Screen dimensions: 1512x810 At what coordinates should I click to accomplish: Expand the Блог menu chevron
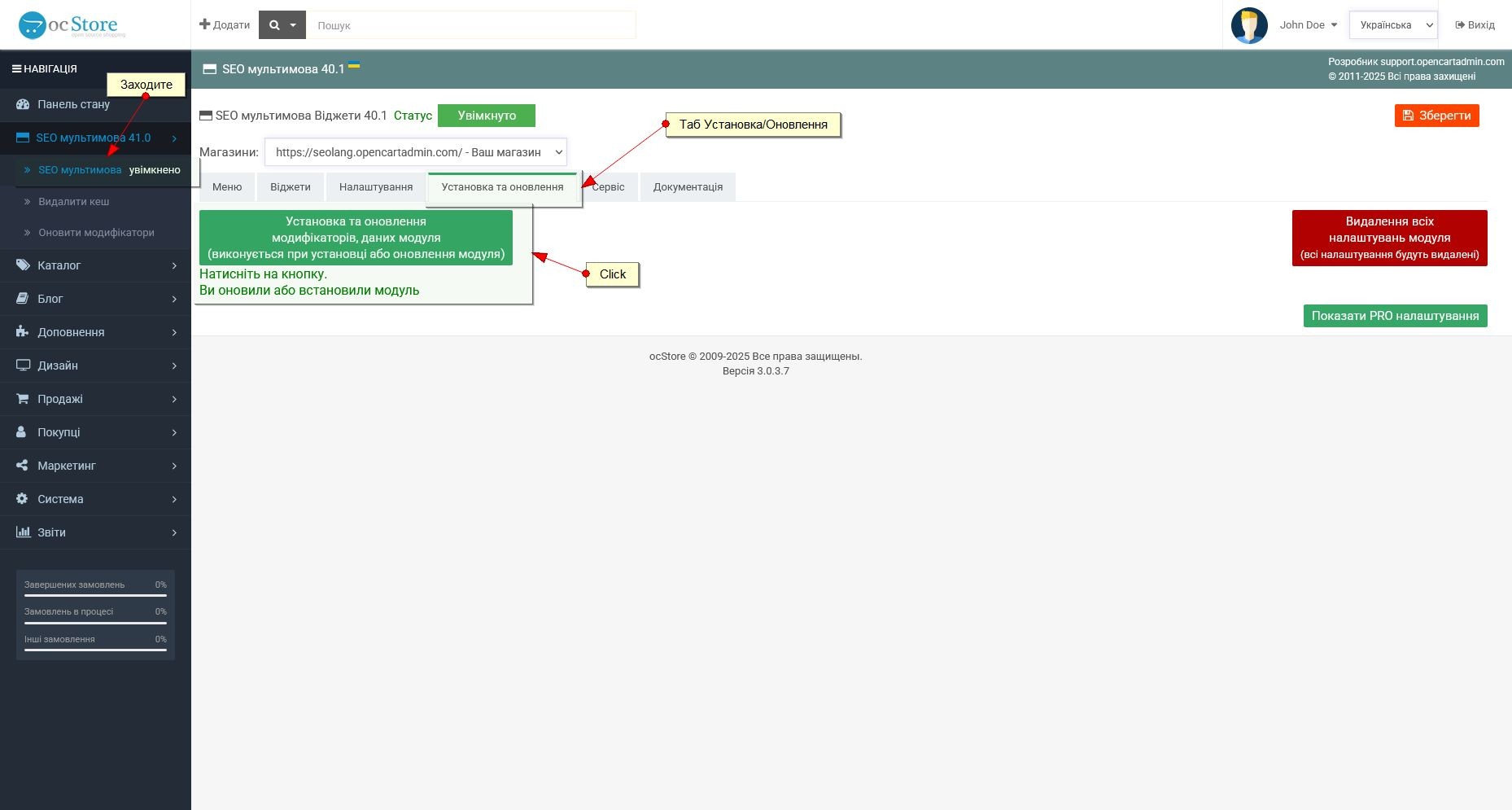coord(174,299)
